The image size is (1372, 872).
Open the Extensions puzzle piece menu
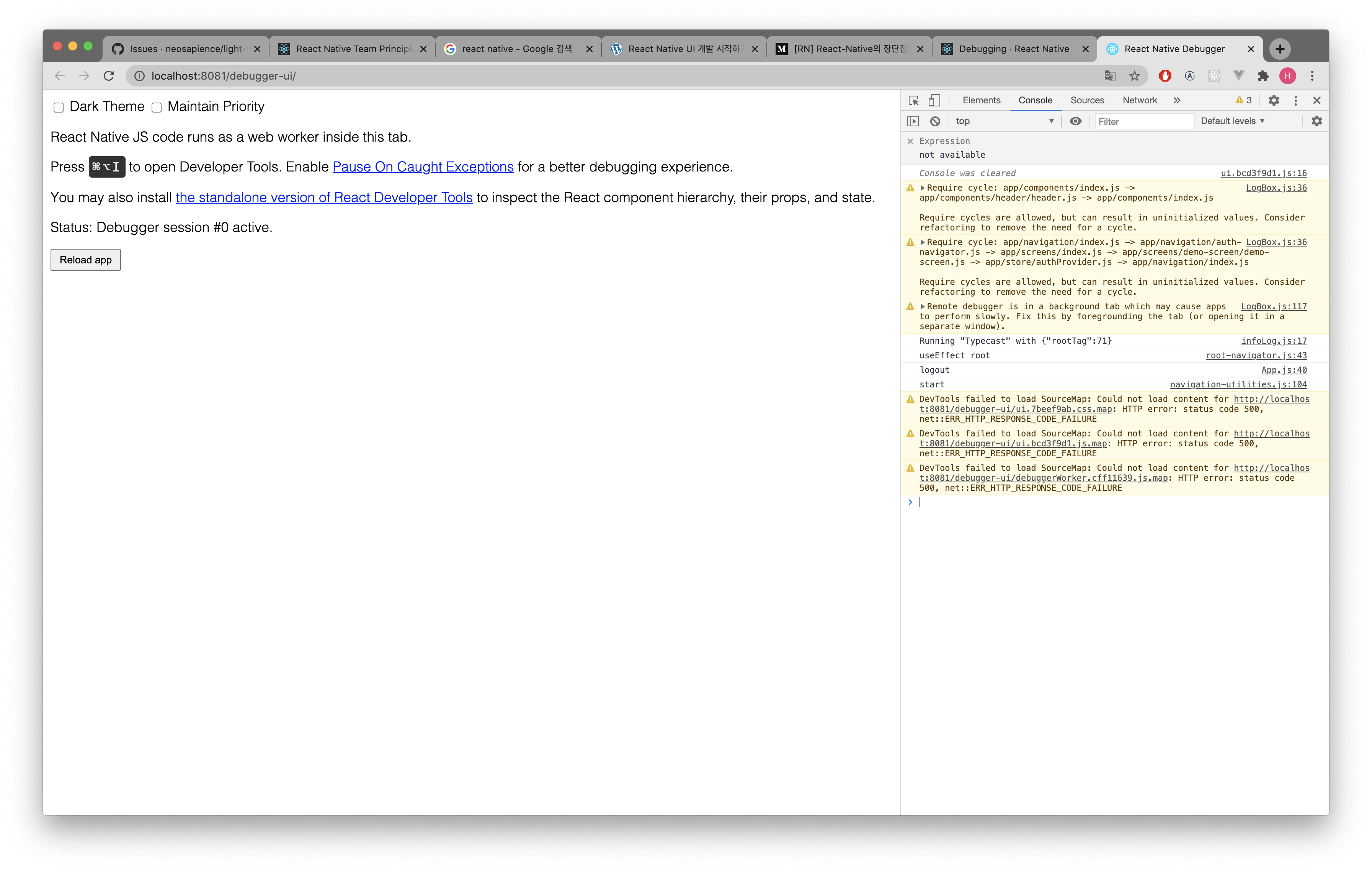(1263, 76)
